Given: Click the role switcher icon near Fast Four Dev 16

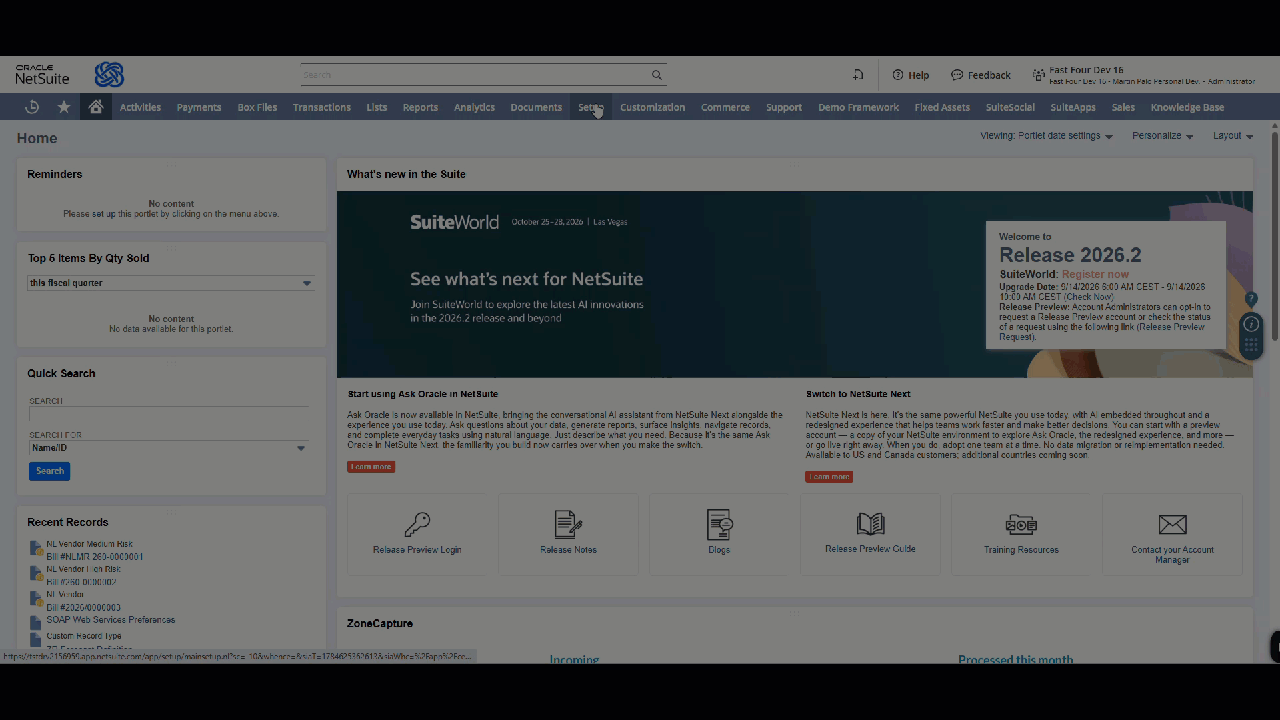Looking at the screenshot, I should click(x=1039, y=75).
